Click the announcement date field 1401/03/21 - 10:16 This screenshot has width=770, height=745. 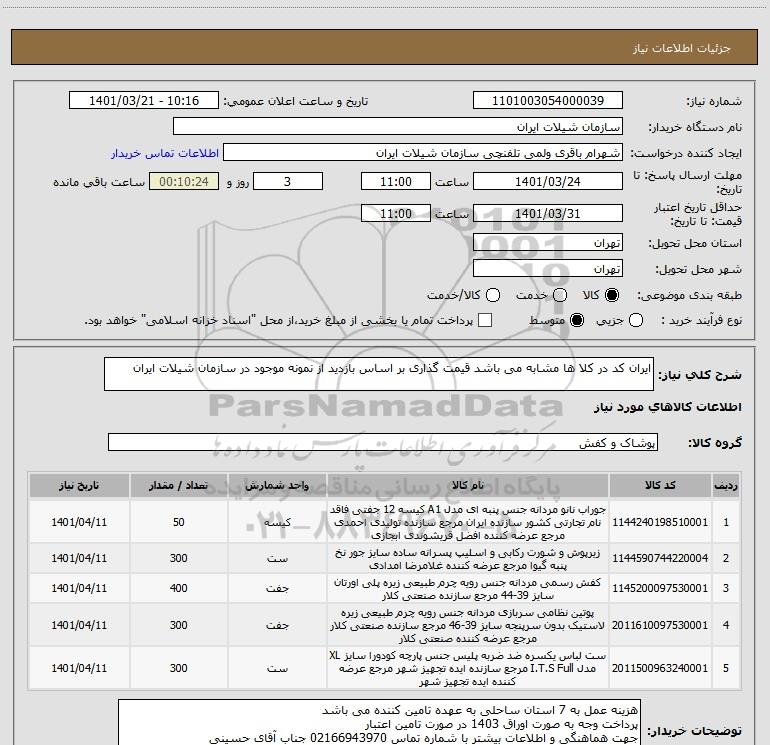pos(144,100)
